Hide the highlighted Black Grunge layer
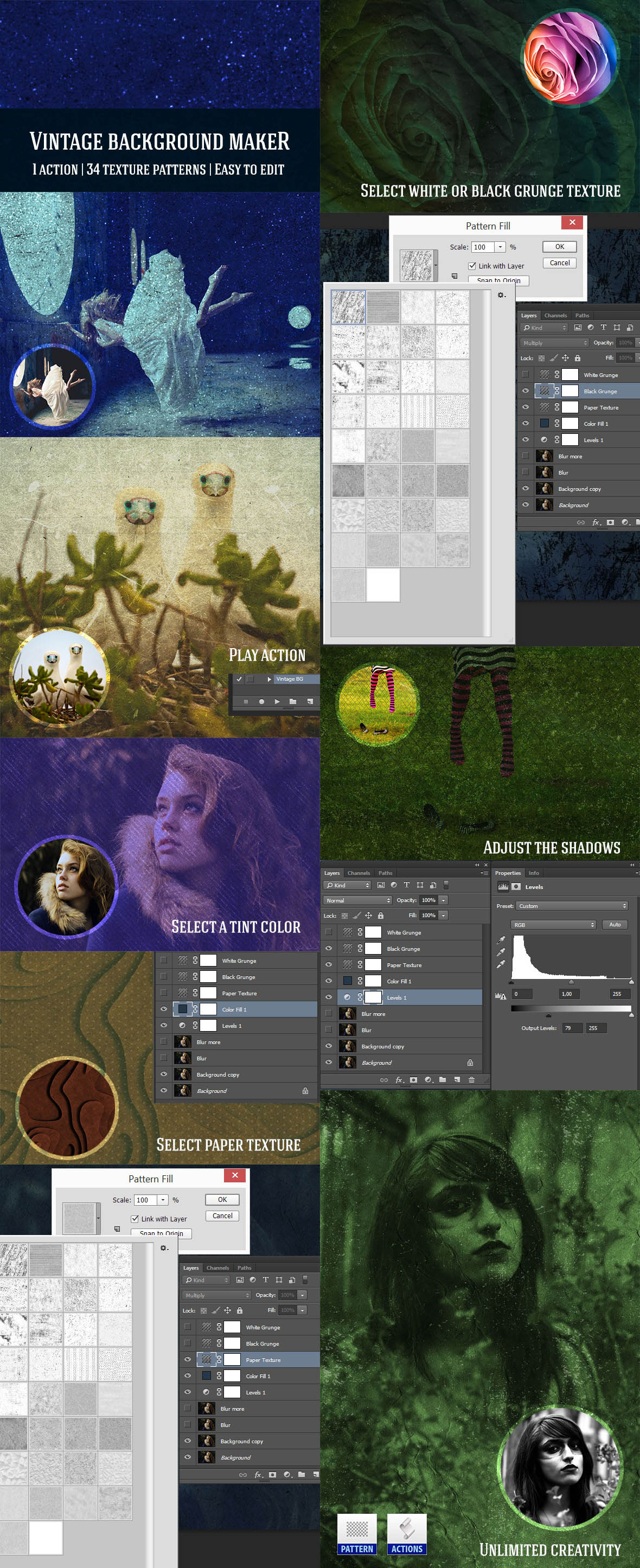This screenshot has height=1568, width=640. [526, 391]
